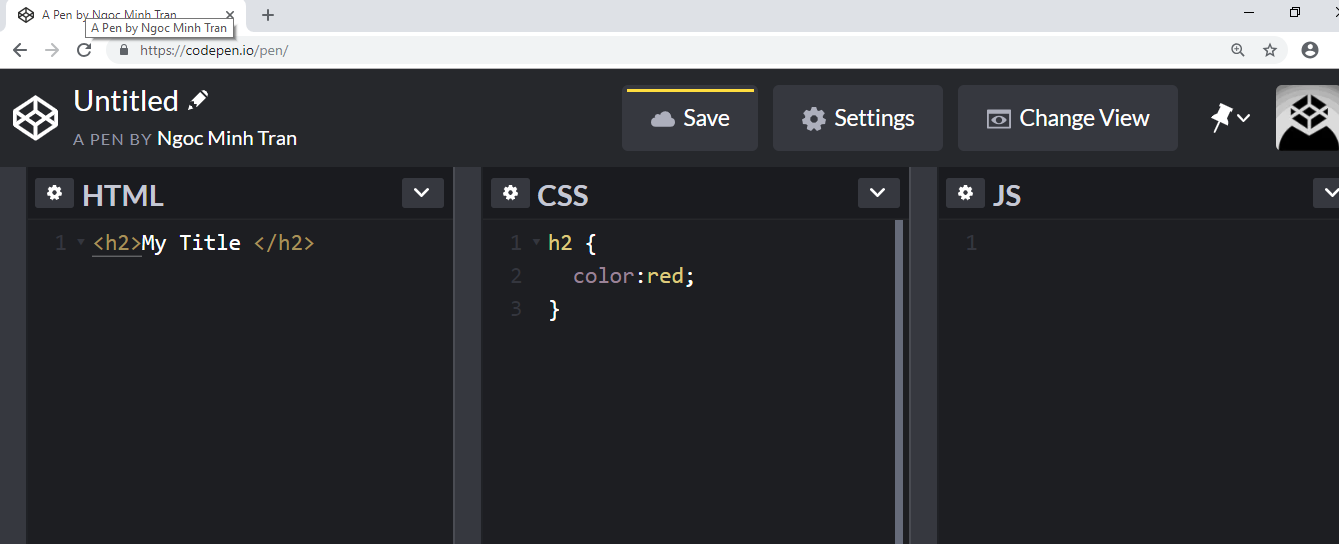Click the Change View button
1339x544 pixels.
(1068, 118)
